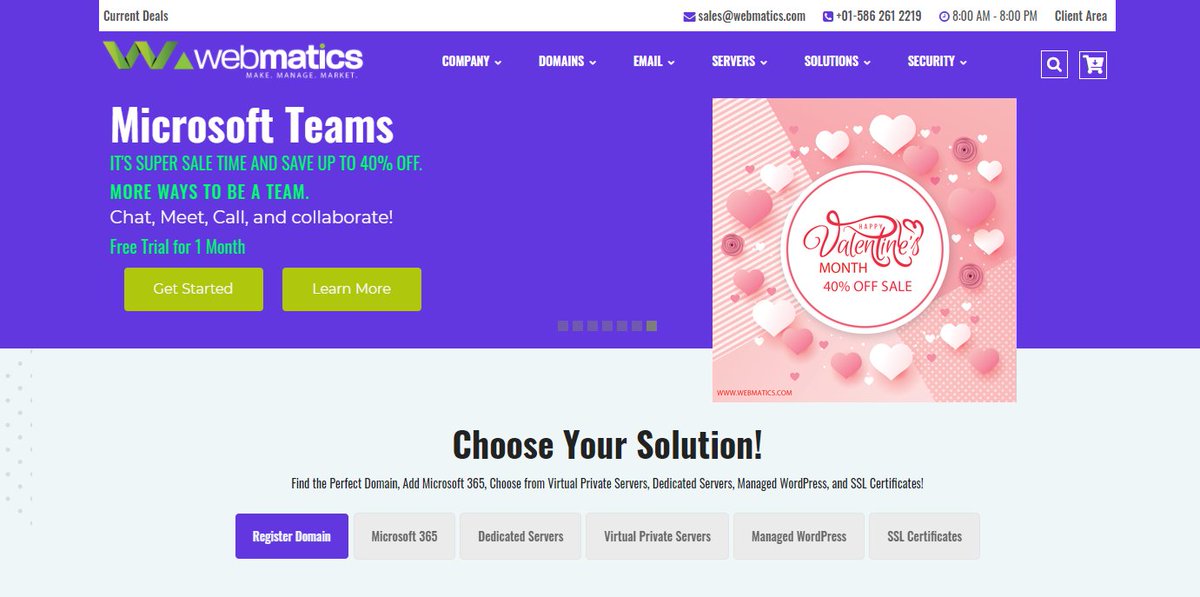Switch to the Managed WordPress tab

click(x=799, y=536)
